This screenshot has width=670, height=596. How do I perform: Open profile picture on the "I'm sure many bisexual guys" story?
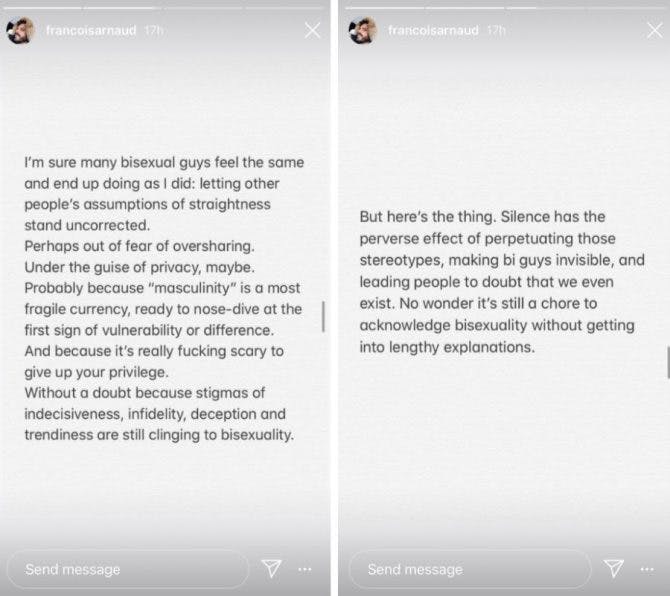pos(21,31)
